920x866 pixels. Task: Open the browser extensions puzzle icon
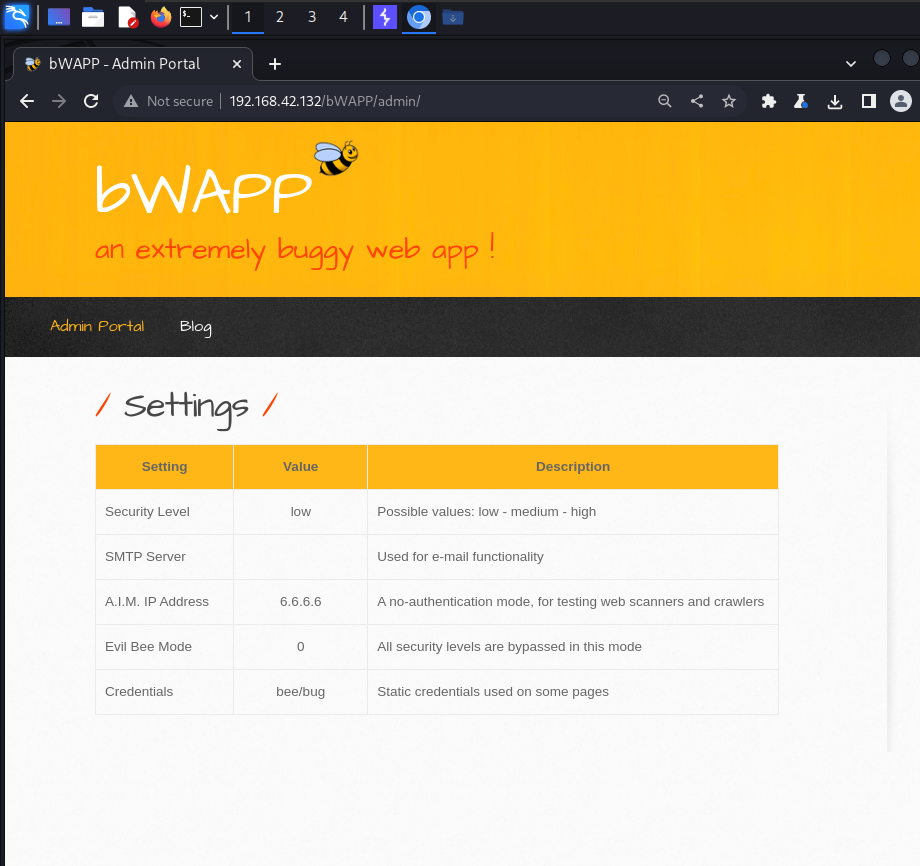[768, 101]
